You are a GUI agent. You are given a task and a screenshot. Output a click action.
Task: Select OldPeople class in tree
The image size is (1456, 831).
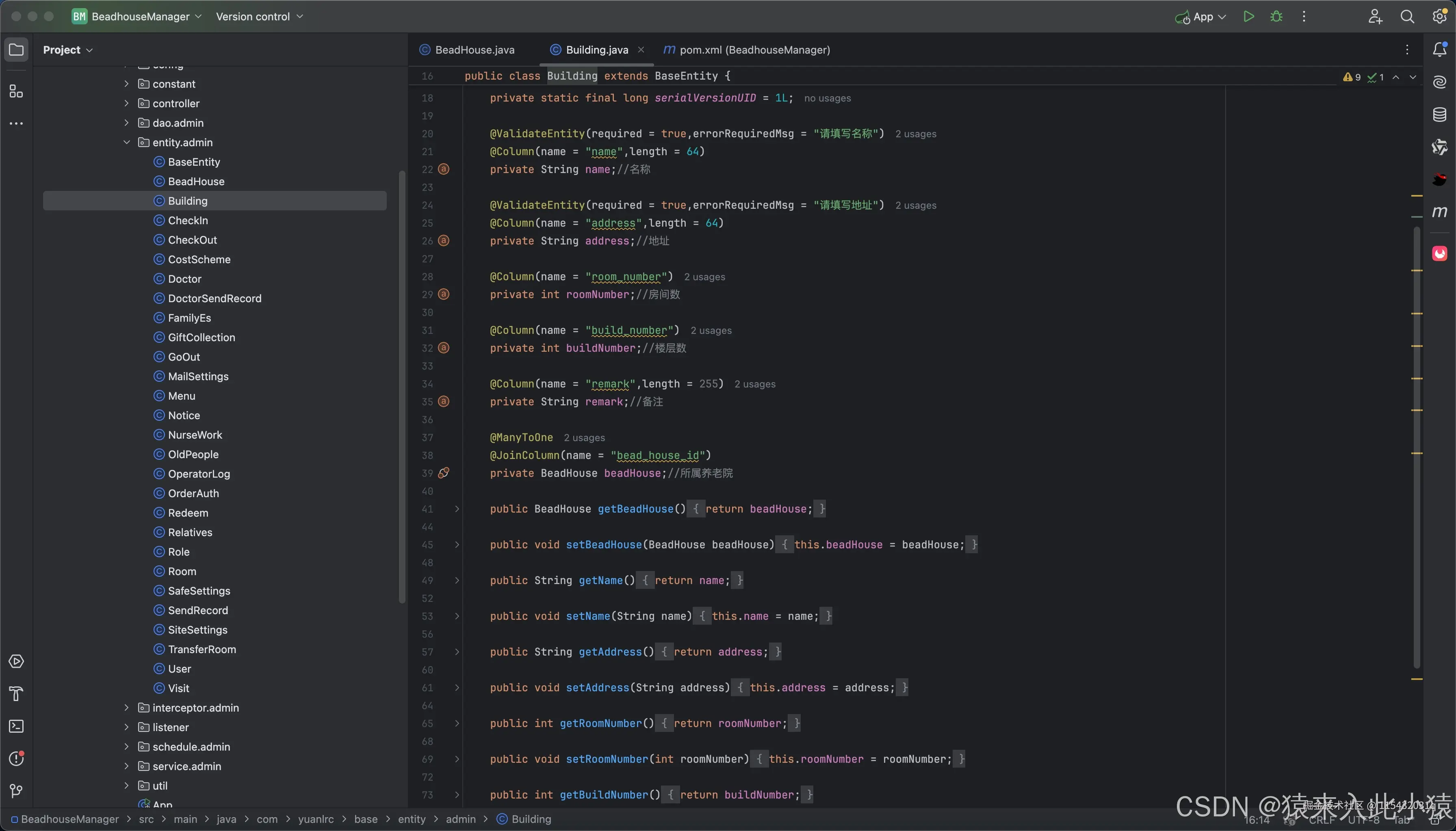193,454
